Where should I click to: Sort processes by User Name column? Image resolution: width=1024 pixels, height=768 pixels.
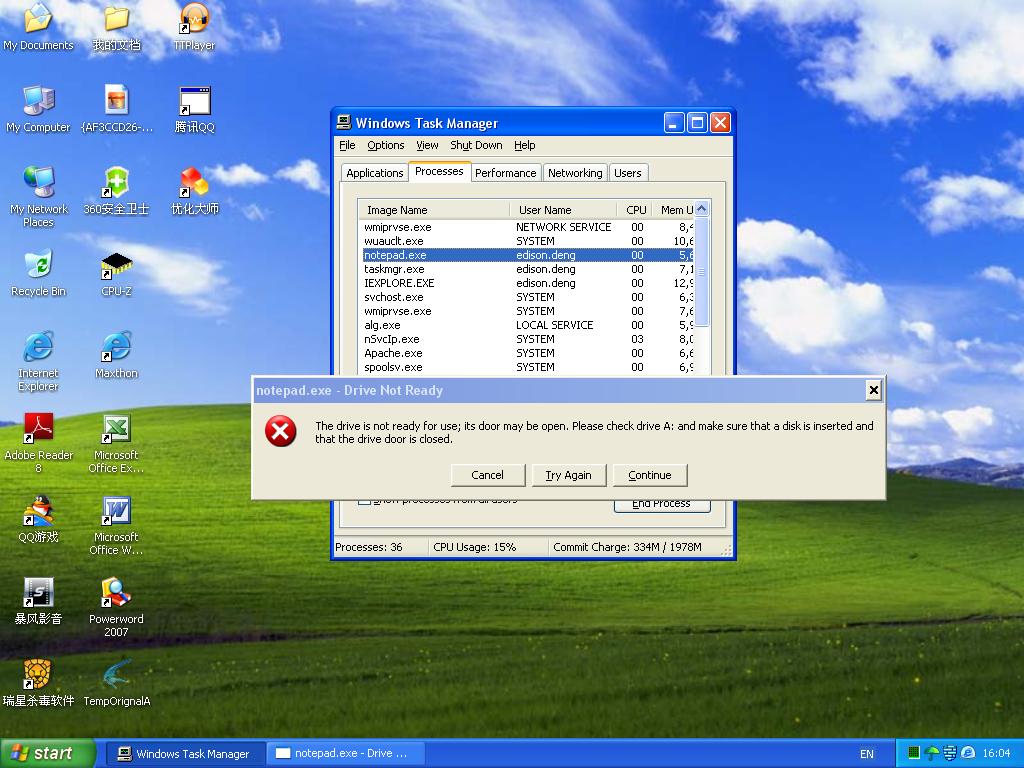[563, 210]
